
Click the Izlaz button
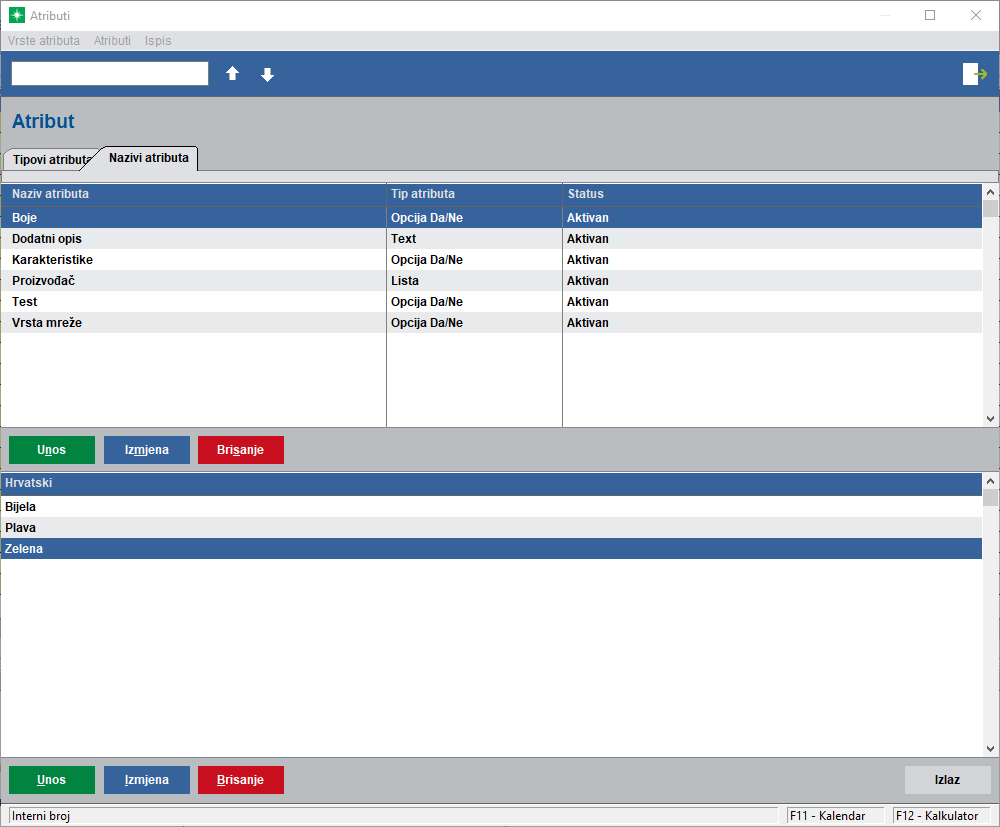click(x=947, y=780)
